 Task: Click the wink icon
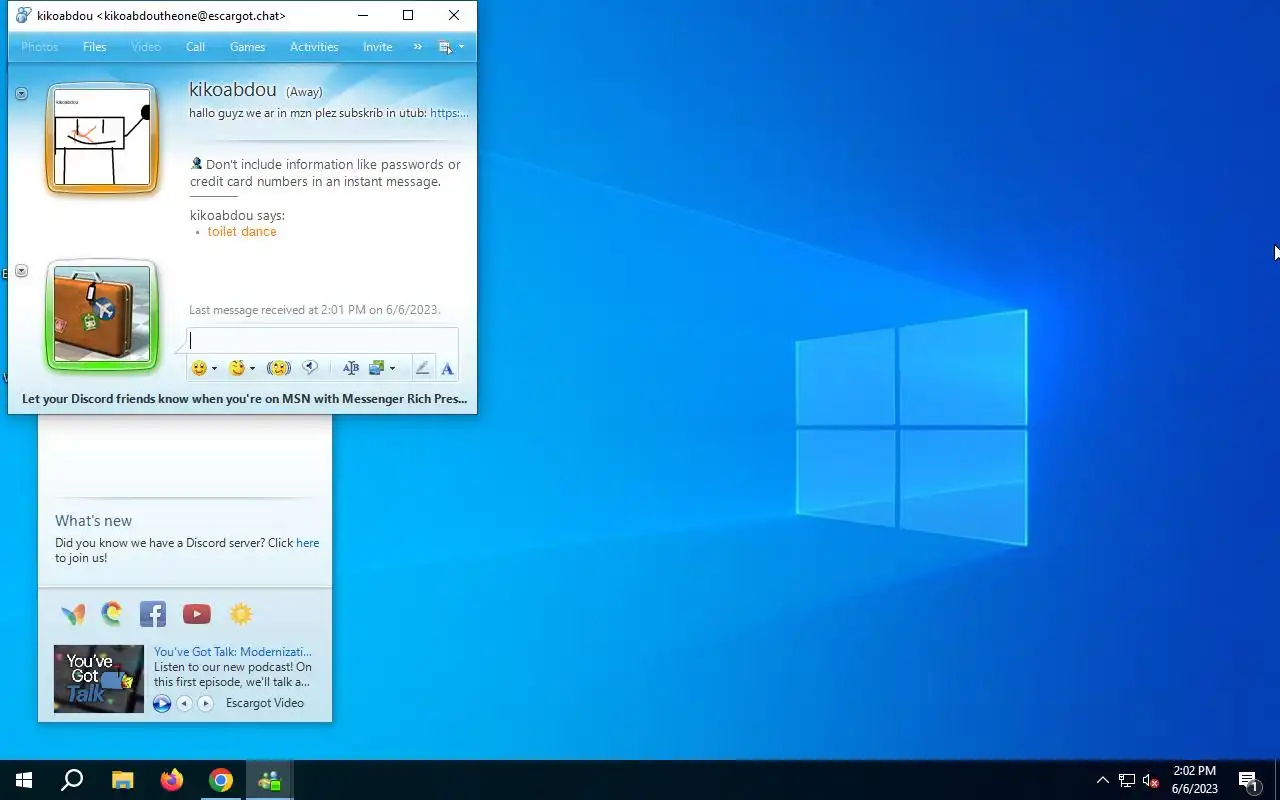(237, 368)
